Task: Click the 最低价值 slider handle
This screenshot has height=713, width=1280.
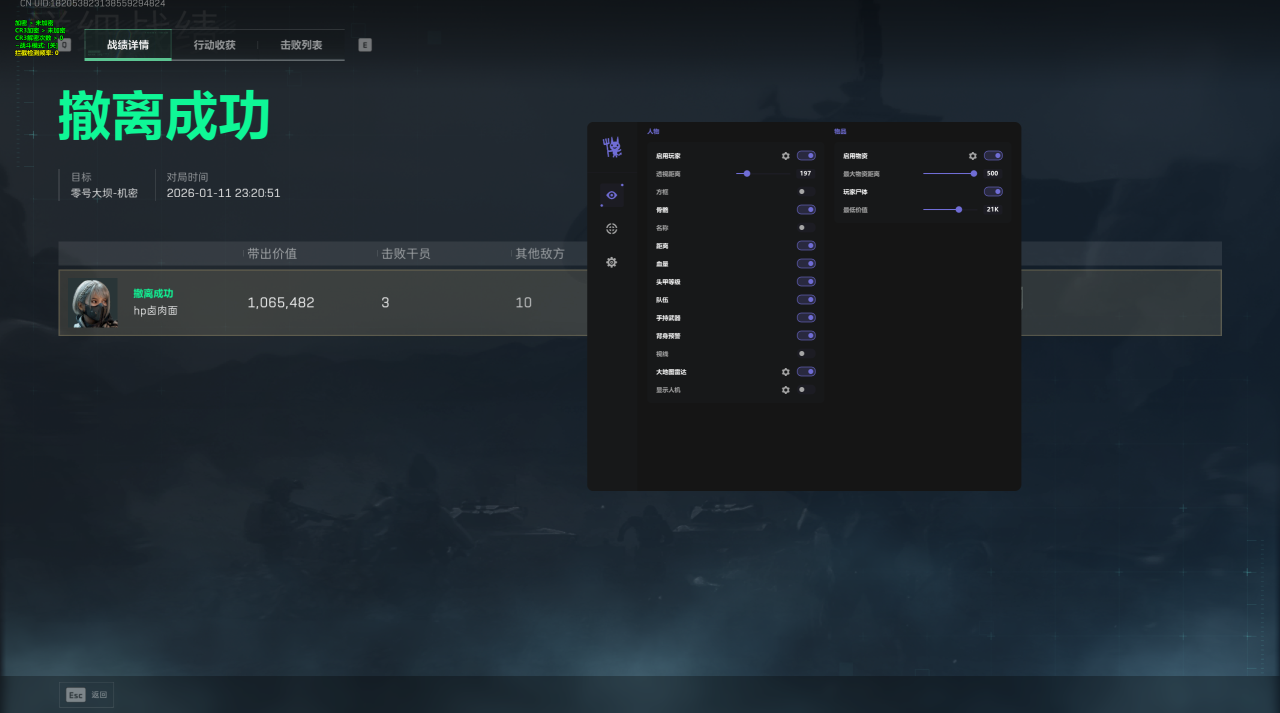Action: click(x=959, y=210)
